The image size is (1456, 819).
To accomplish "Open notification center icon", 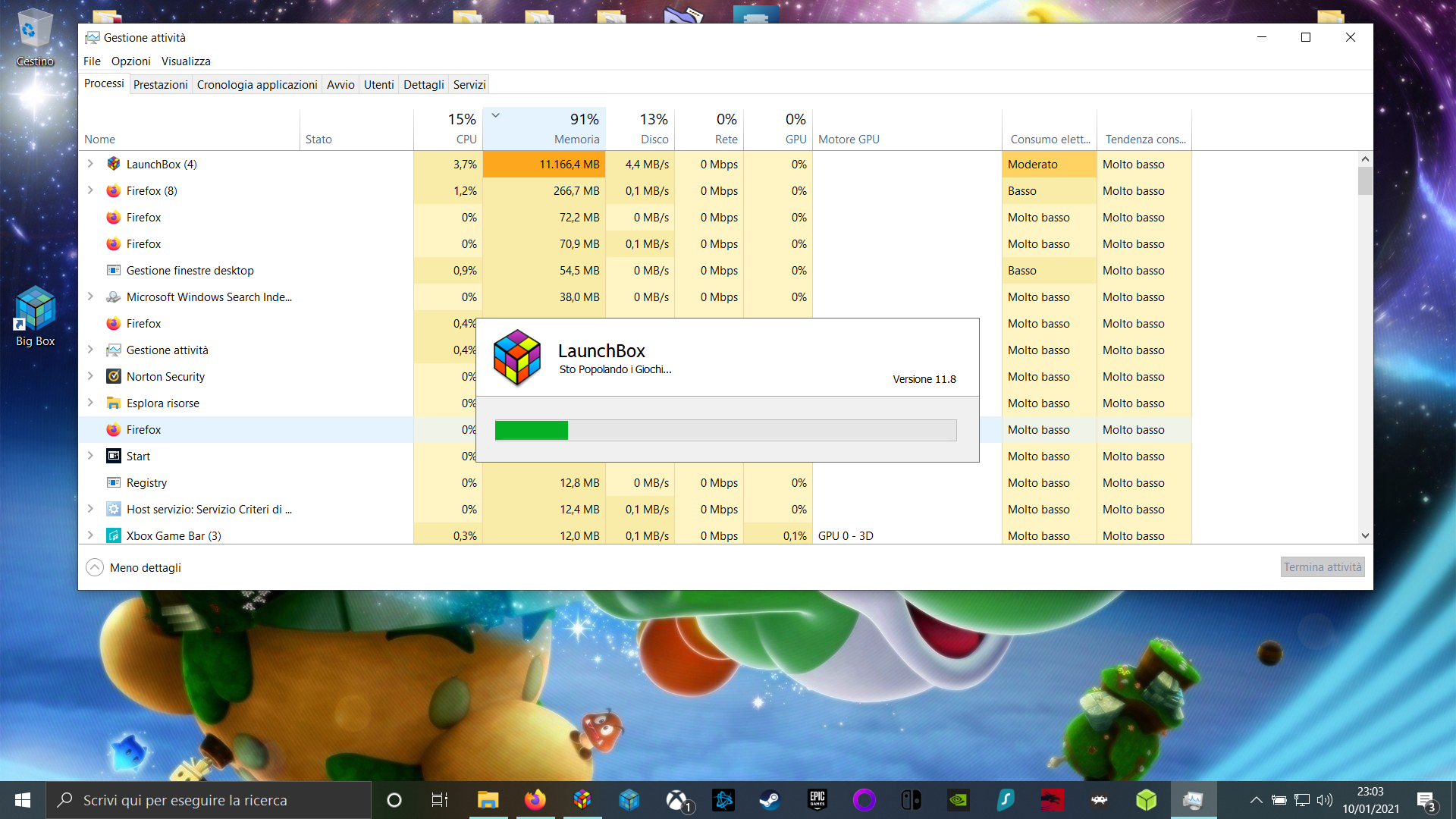I will pyautogui.click(x=1426, y=800).
